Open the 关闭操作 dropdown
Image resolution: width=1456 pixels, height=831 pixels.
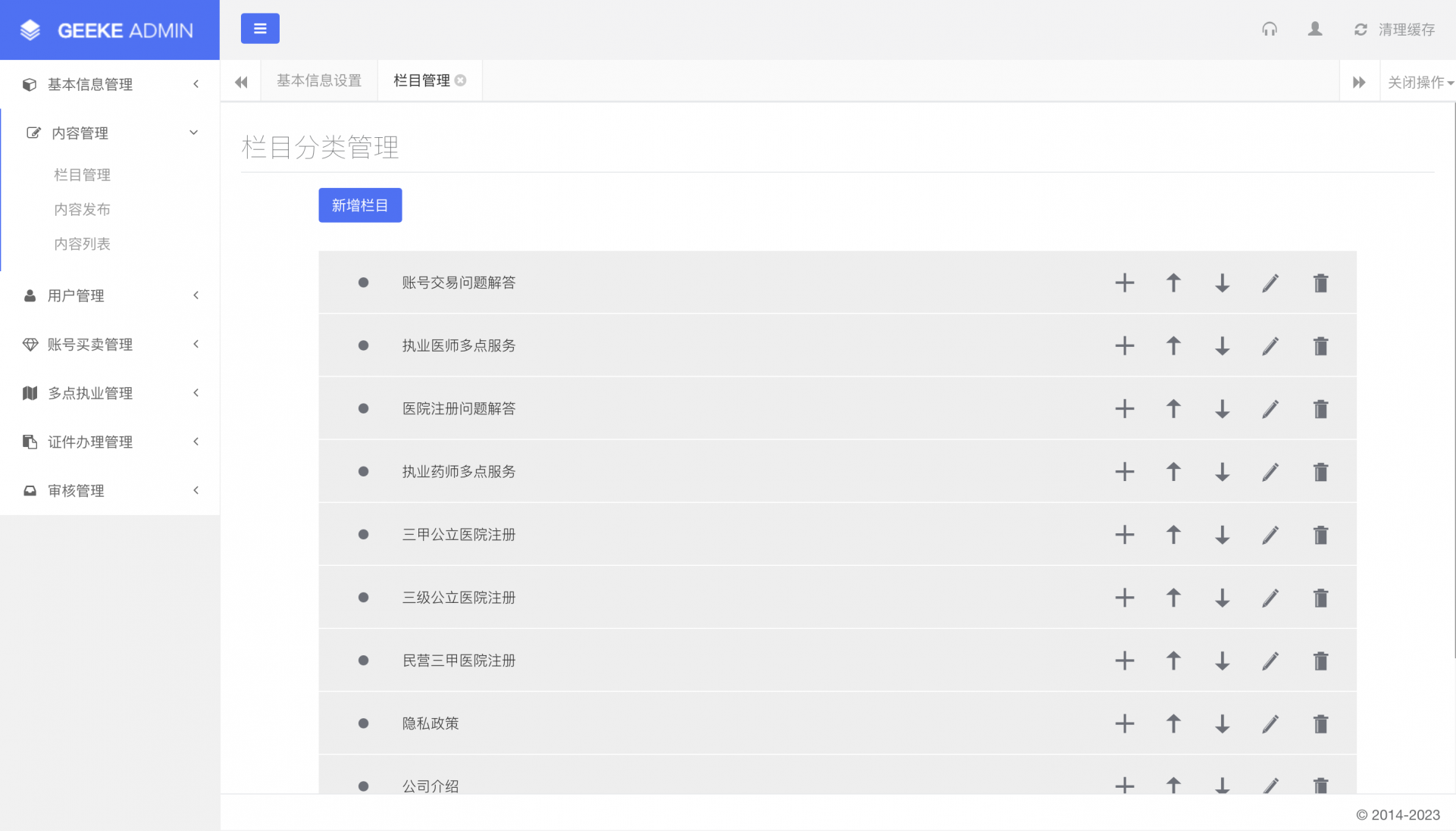coord(1420,82)
